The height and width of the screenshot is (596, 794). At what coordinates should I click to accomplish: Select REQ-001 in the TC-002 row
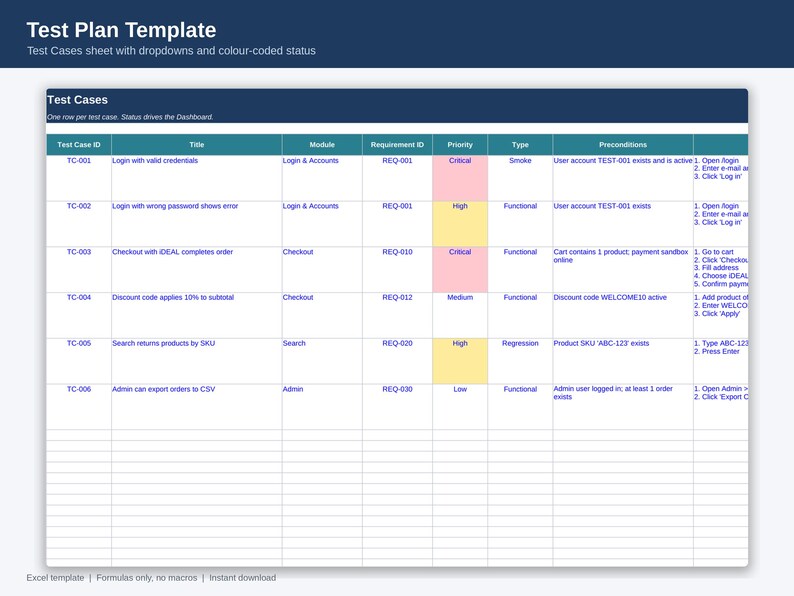398,224
